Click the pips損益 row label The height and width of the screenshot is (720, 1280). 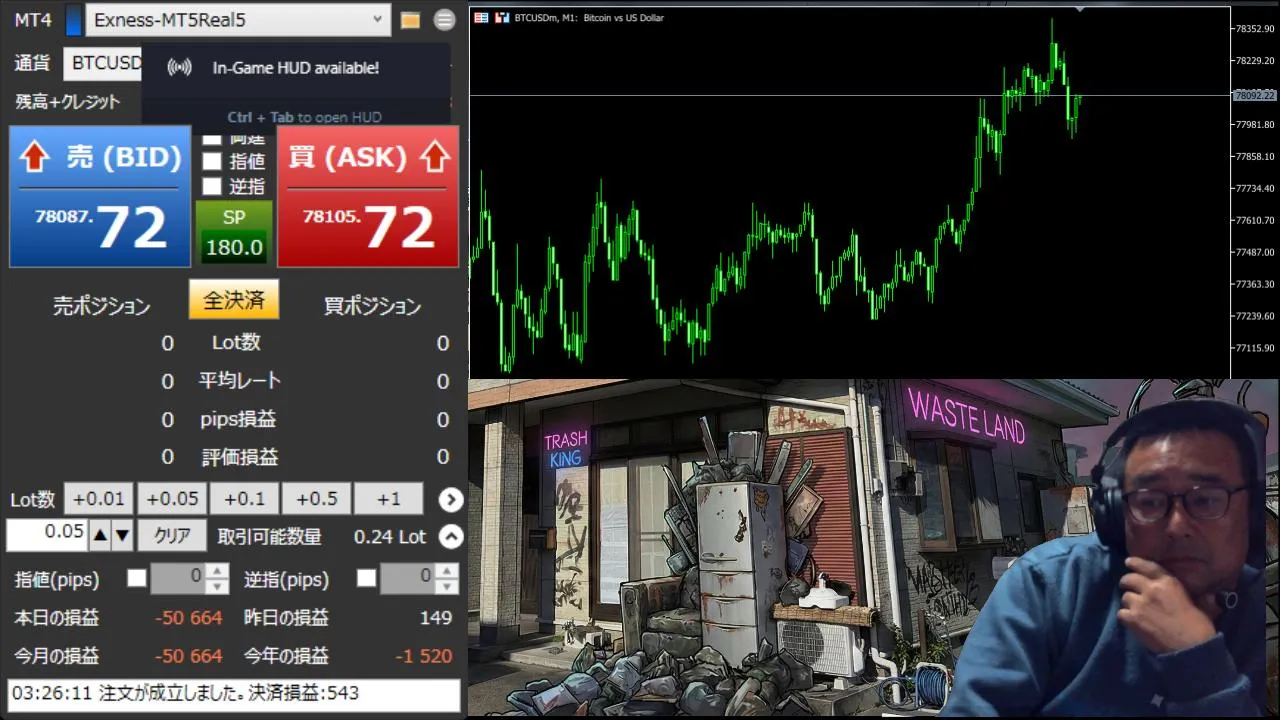pos(238,419)
